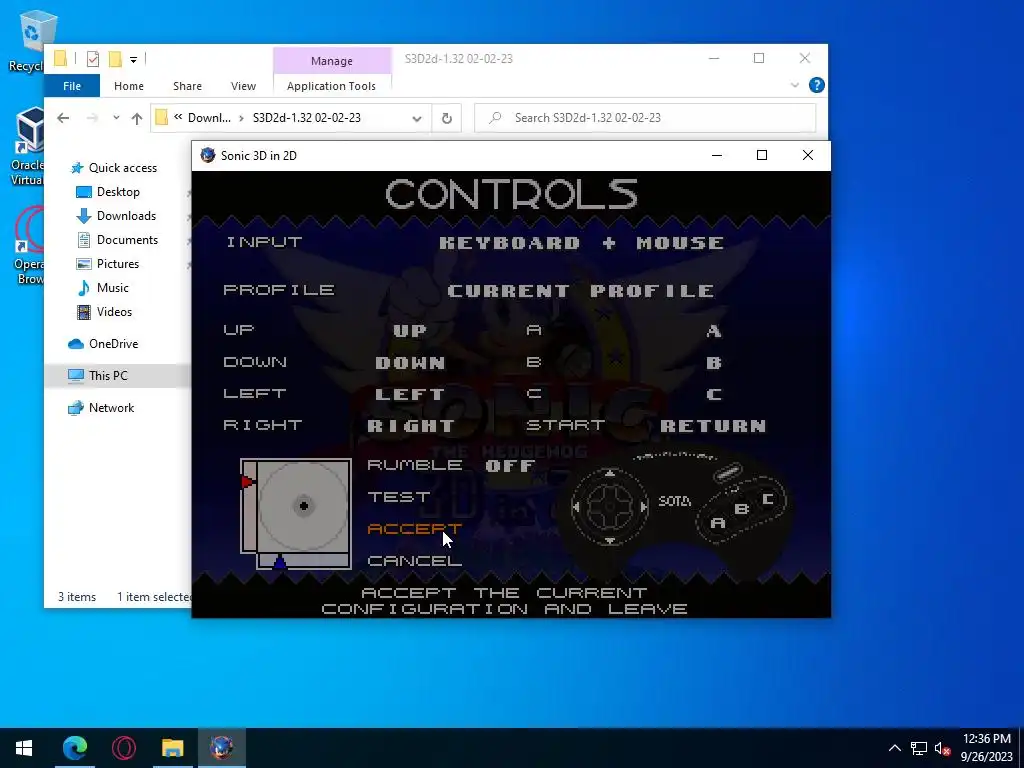The image size is (1024, 768).
Task: Switch to File Explorer on taskbar
Action: pyautogui.click(x=172, y=748)
